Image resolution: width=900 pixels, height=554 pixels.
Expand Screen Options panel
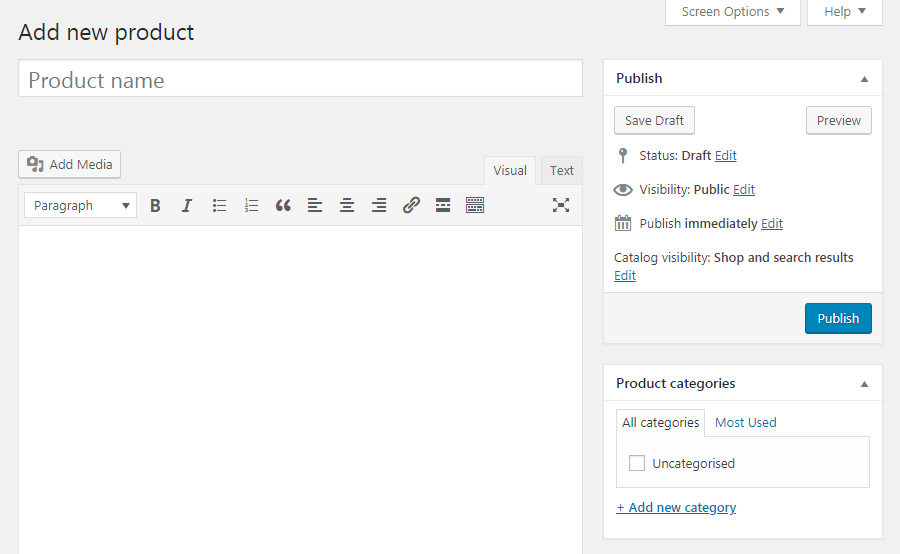click(733, 12)
